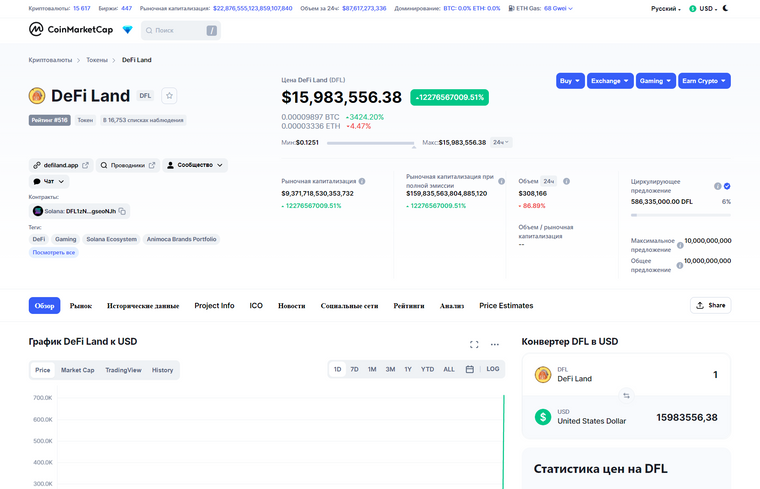Open info icon for Рыночная капитализация
Viewport: 760px width, 489px height.
362,181
